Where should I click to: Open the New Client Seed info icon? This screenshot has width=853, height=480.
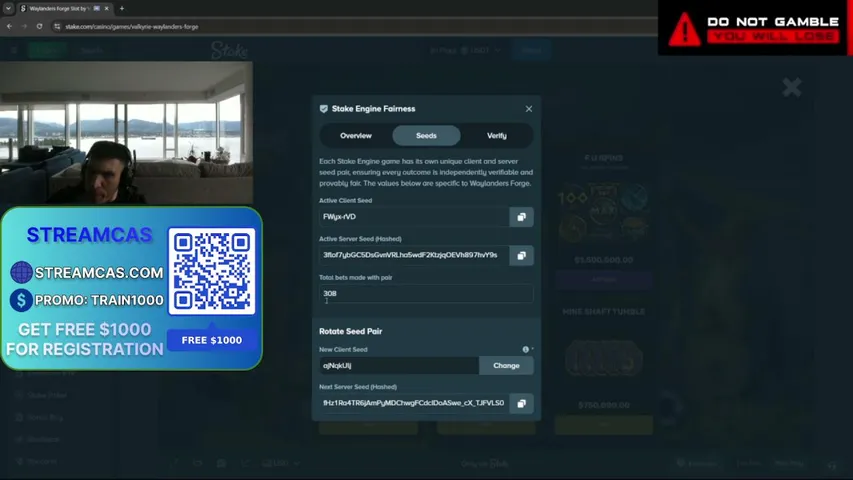tap(526, 349)
